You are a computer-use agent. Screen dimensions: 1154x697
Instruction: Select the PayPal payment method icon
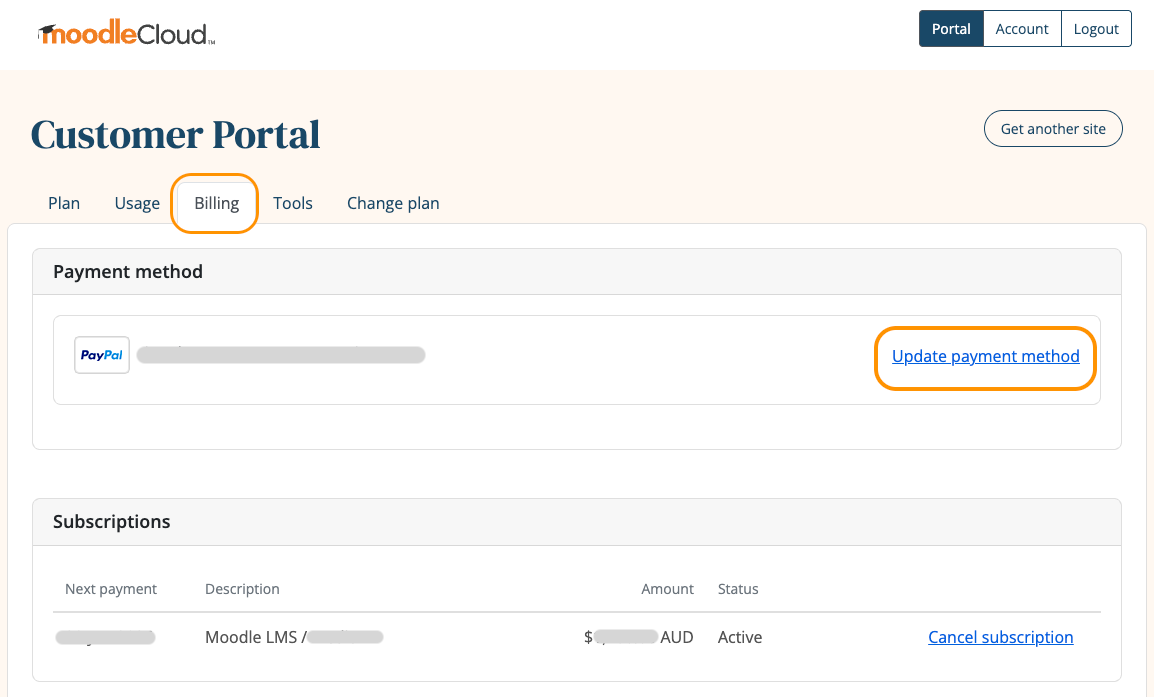(101, 354)
